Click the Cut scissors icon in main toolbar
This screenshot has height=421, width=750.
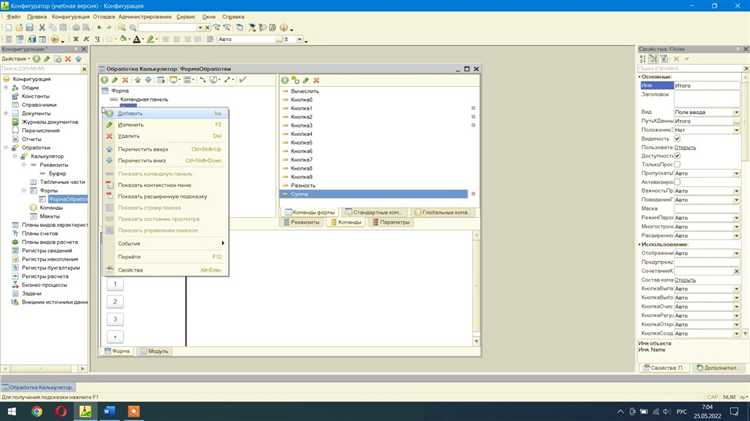(x=42, y=28)
